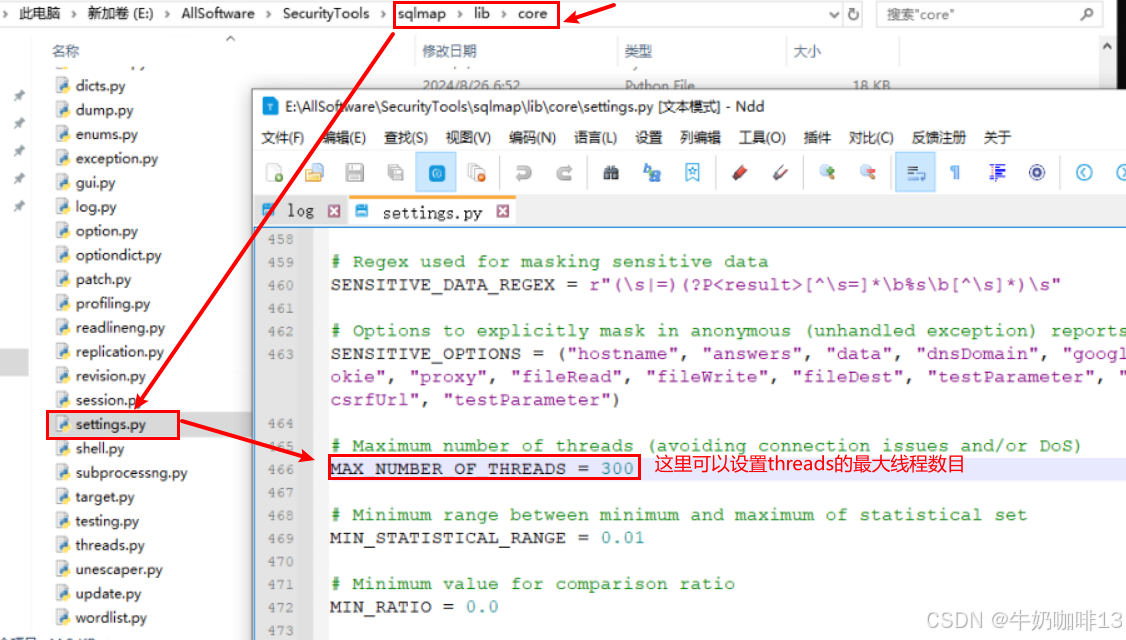
Task: Zoom in with the magnifier plus icon
Action: [x=827, y=173]
